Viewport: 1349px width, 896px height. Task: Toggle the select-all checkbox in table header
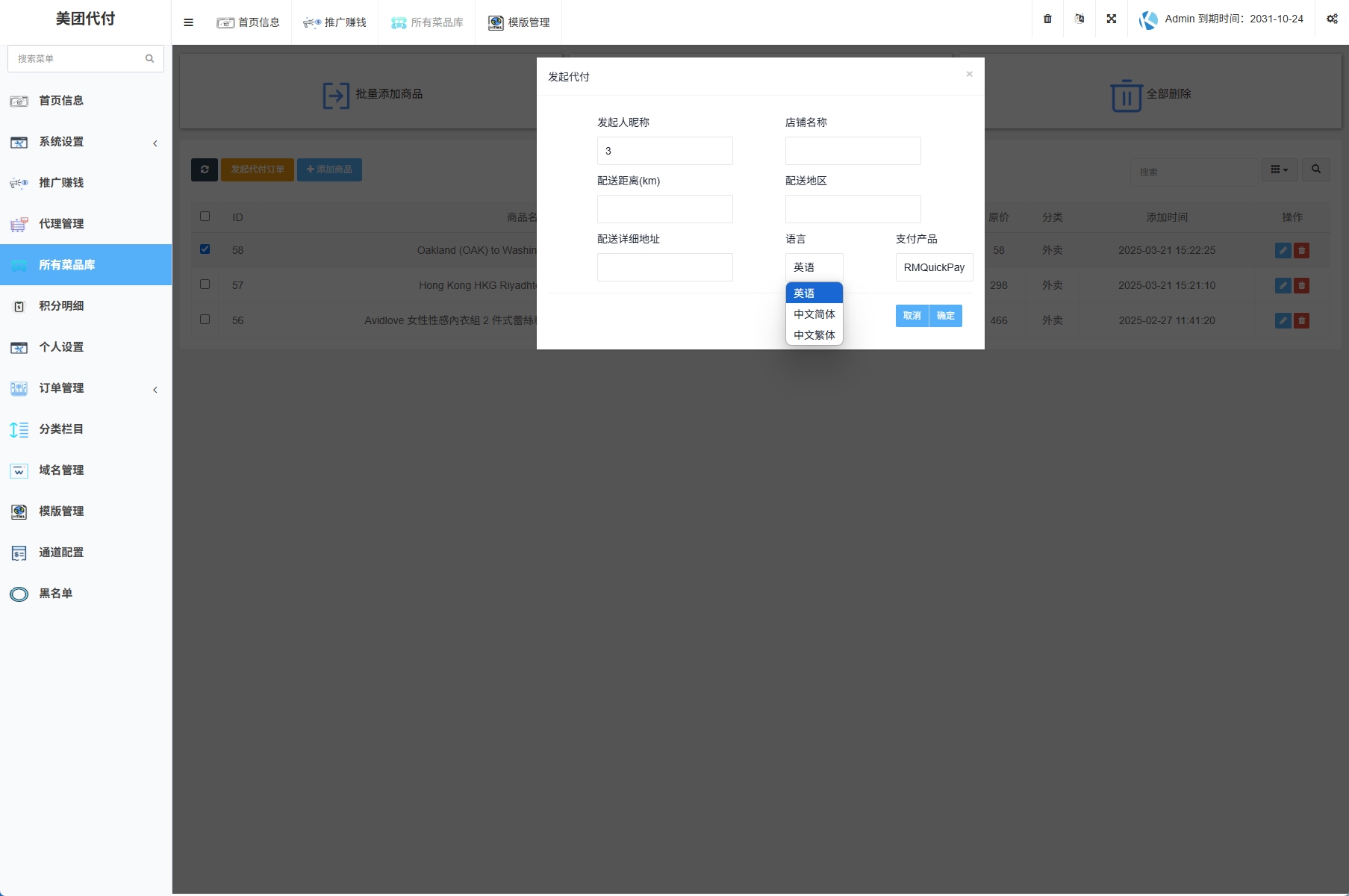pos(205,217)
